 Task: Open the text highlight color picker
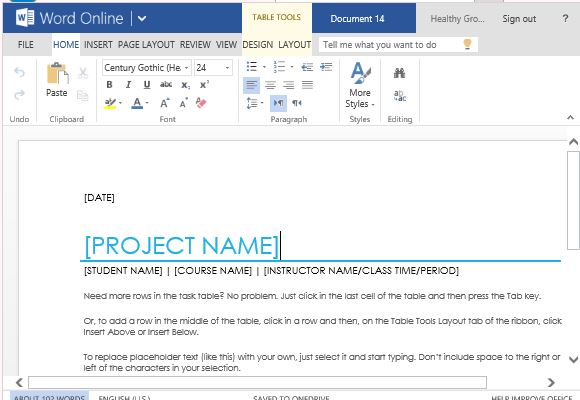[x=120, y=103]
